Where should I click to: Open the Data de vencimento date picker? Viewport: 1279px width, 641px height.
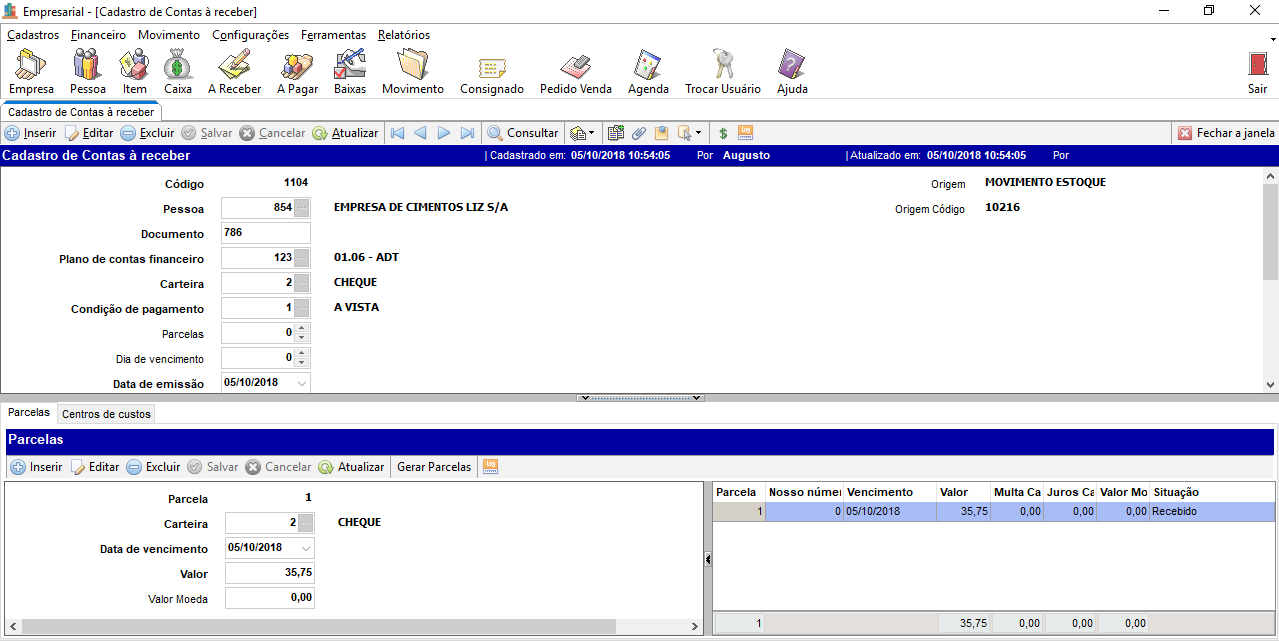pos(306,548)
